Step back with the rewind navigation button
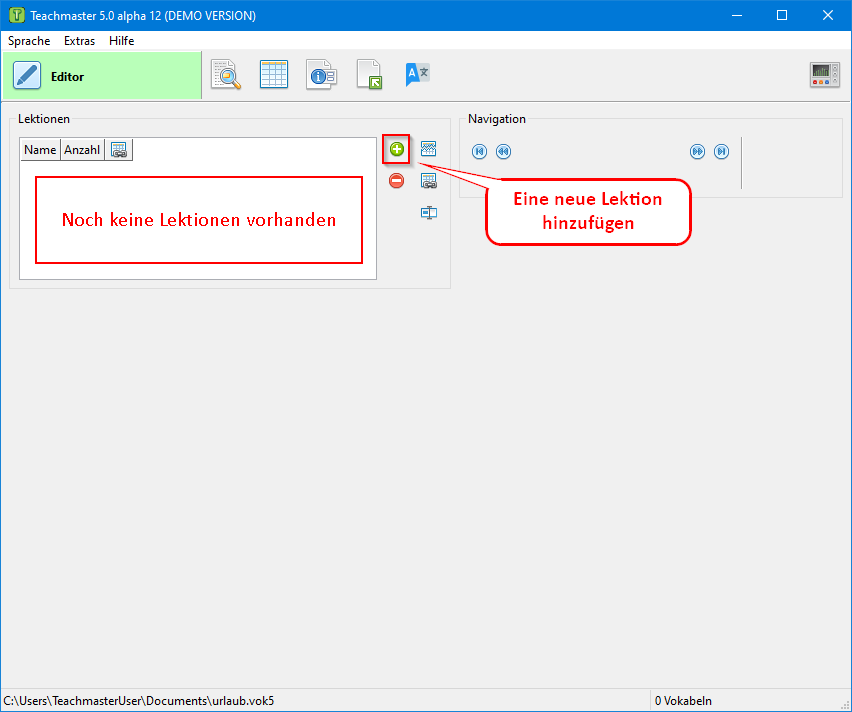The image size is (852, 712). 503,152
